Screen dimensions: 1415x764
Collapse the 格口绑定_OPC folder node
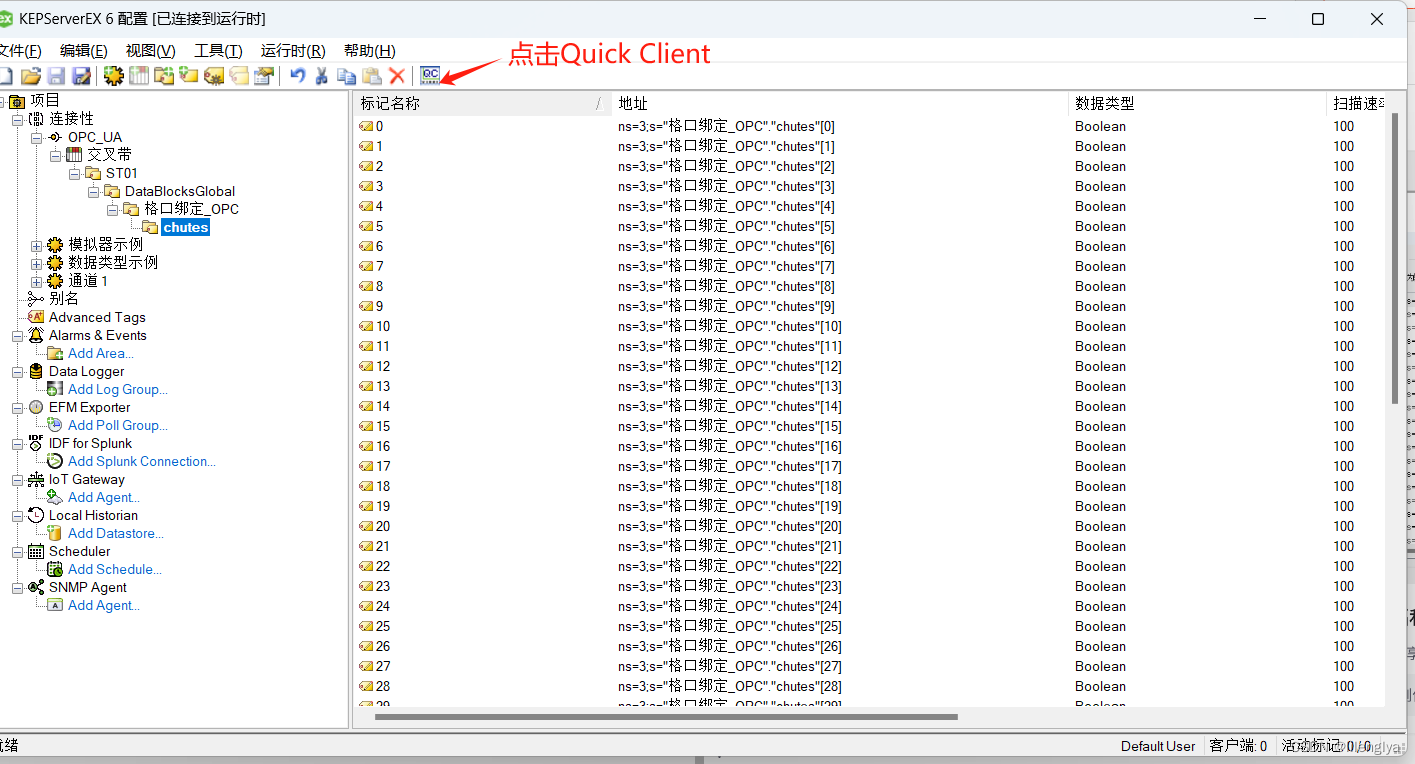(x=112, y=209)
